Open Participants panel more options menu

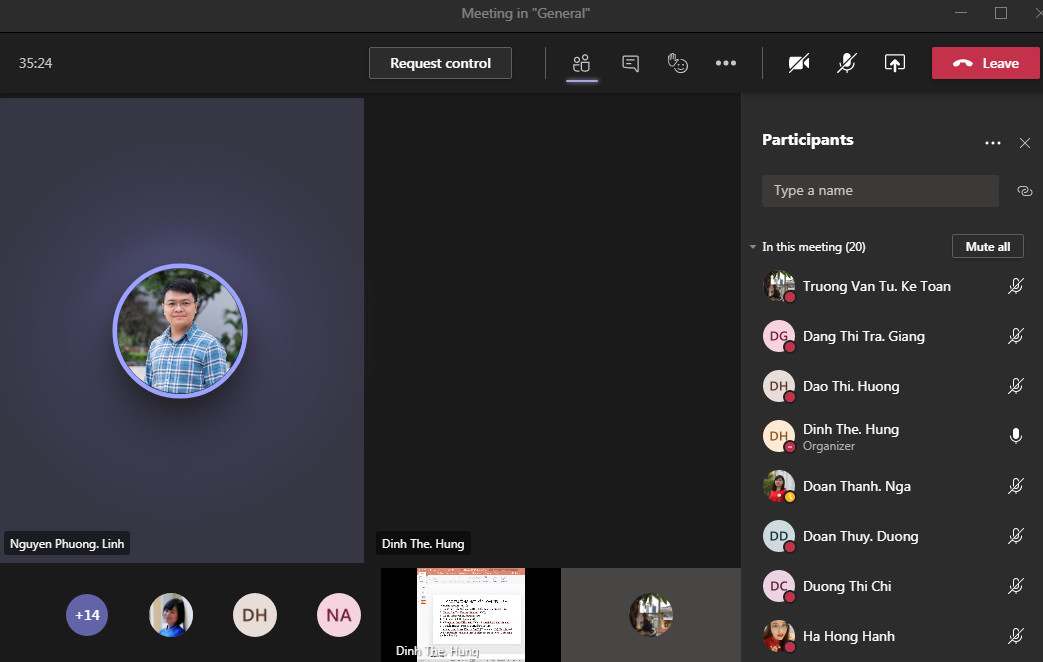coord(992,143)
